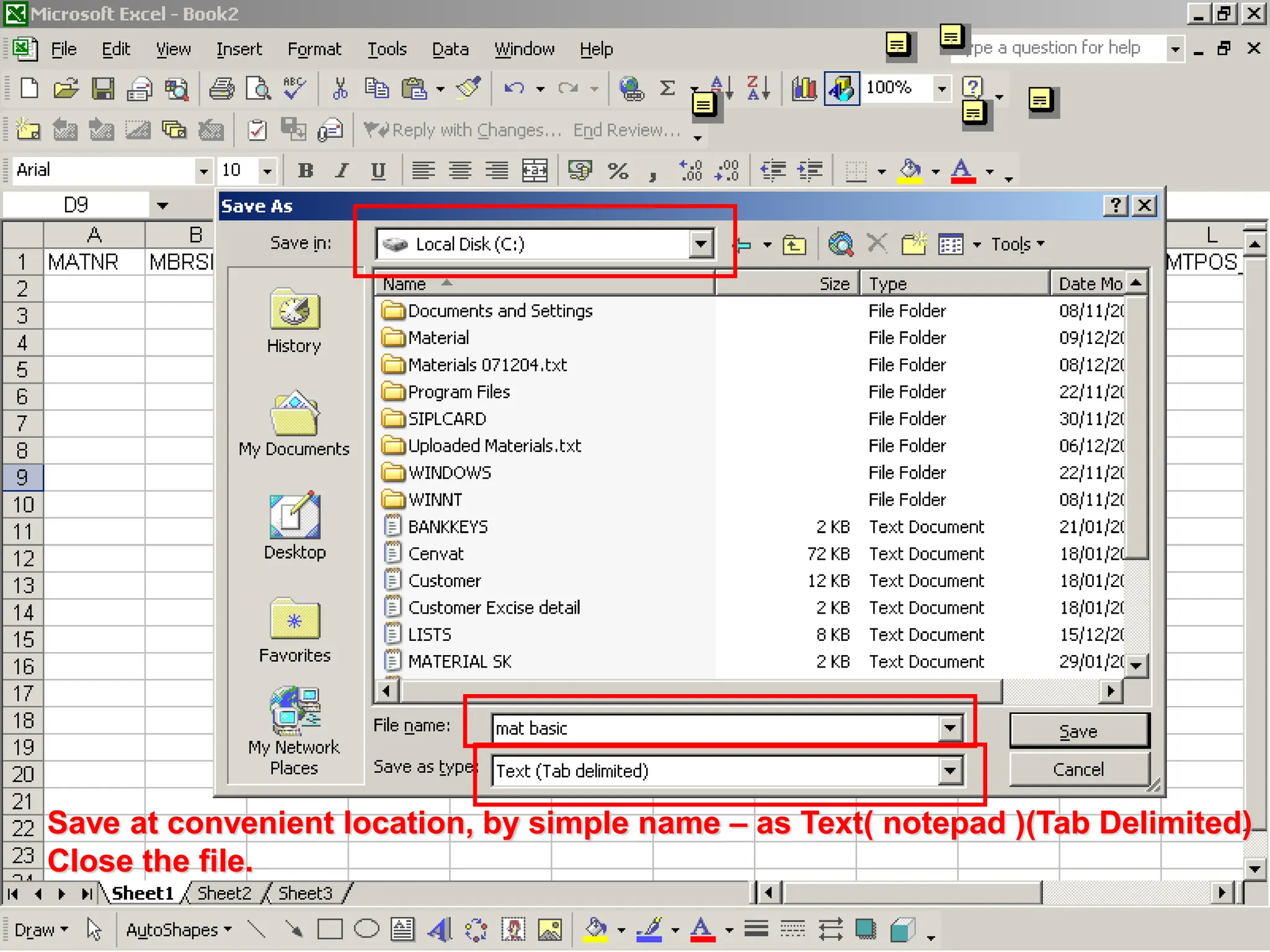Open My Network Places shortcut

pyautogui.click(x=294, y=731)
